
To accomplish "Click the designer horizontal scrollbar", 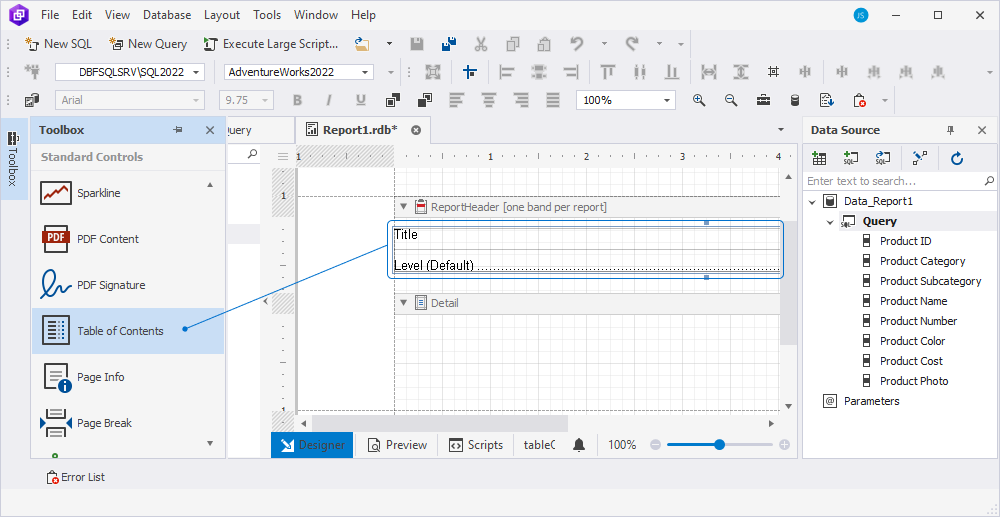I will (x=440, y=423).
